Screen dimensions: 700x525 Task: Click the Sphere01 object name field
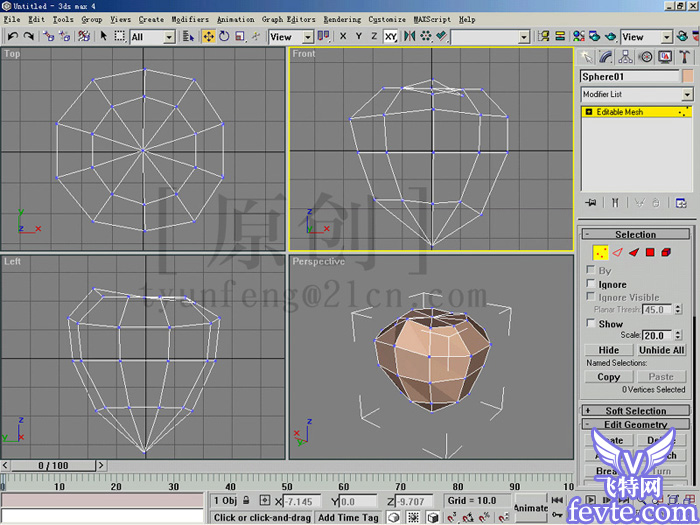[x=629, y=76]
